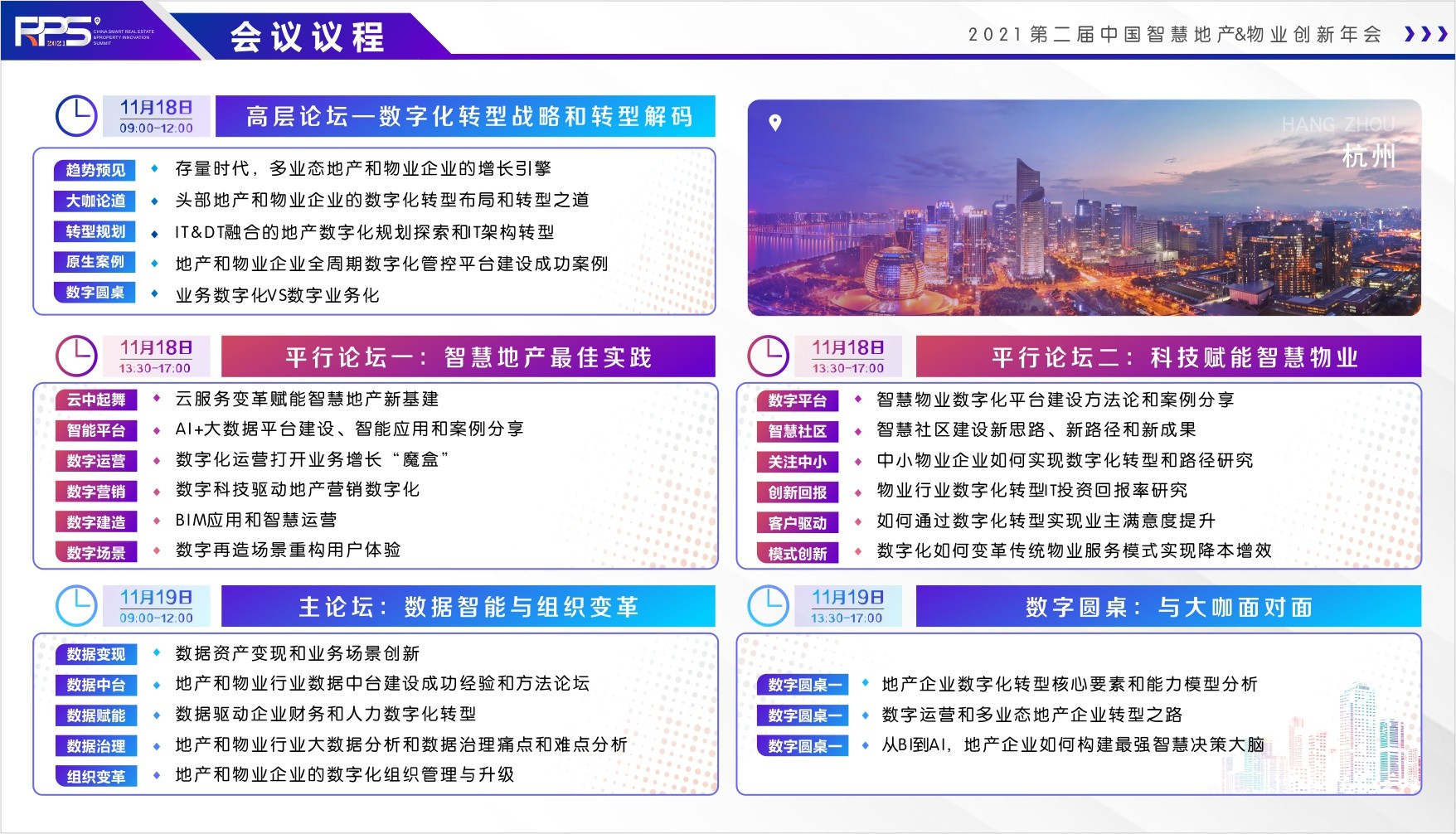
Task: Click clock icon beside 平行论坛二 session
Action: click(768, 356)
